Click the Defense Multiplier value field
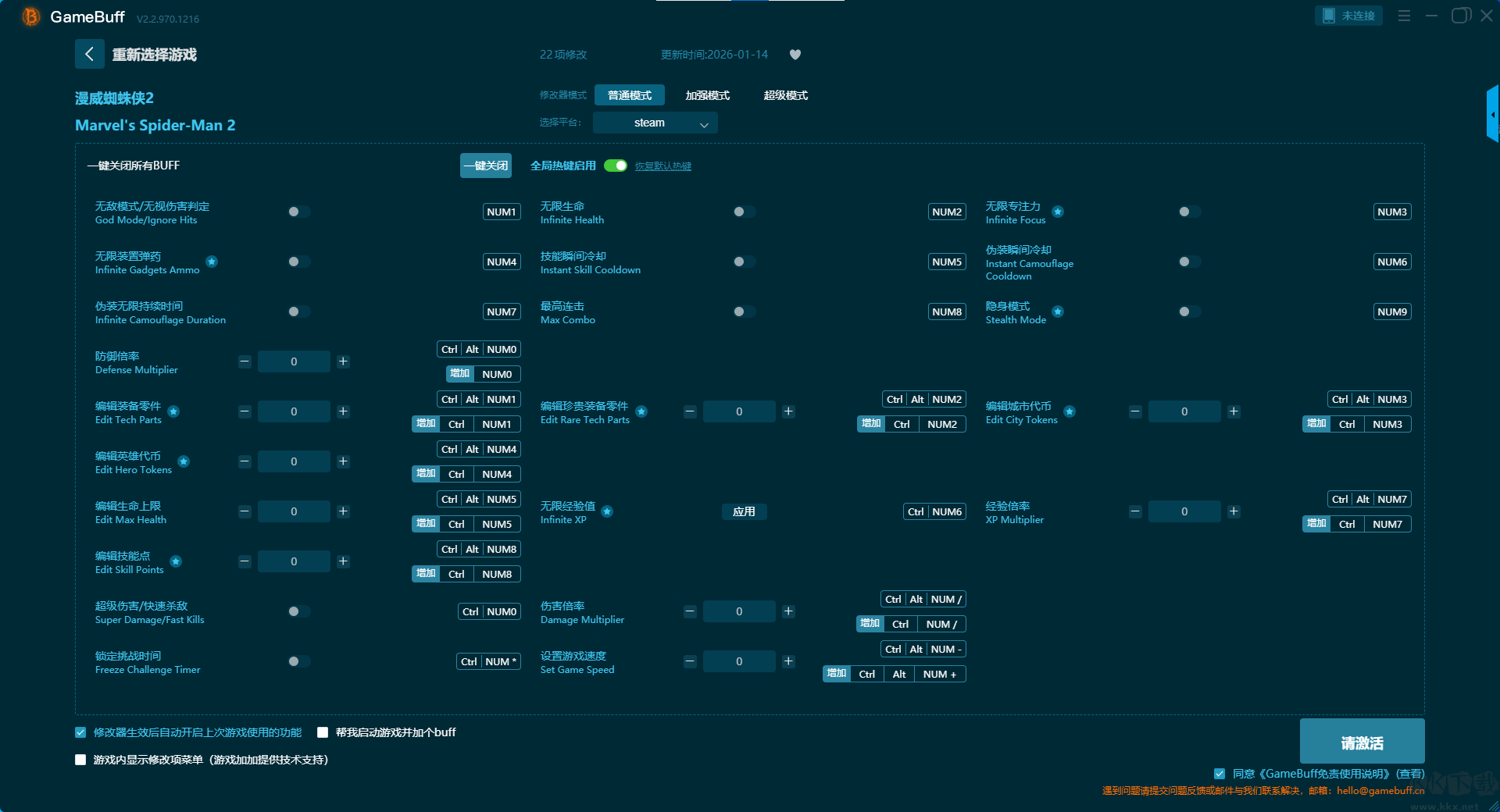 pos(294,361)
